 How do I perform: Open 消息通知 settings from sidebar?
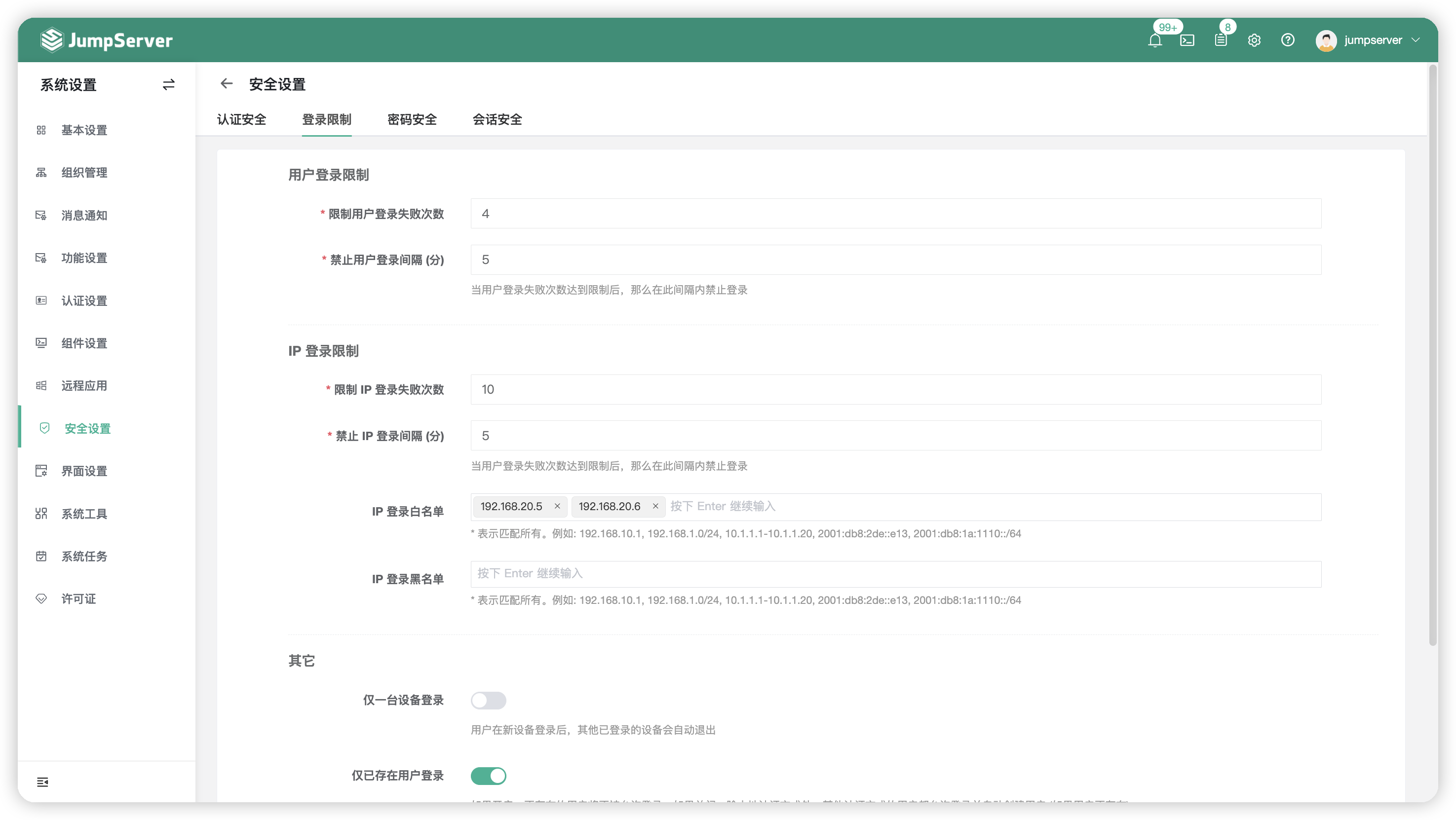coord(83,215)
